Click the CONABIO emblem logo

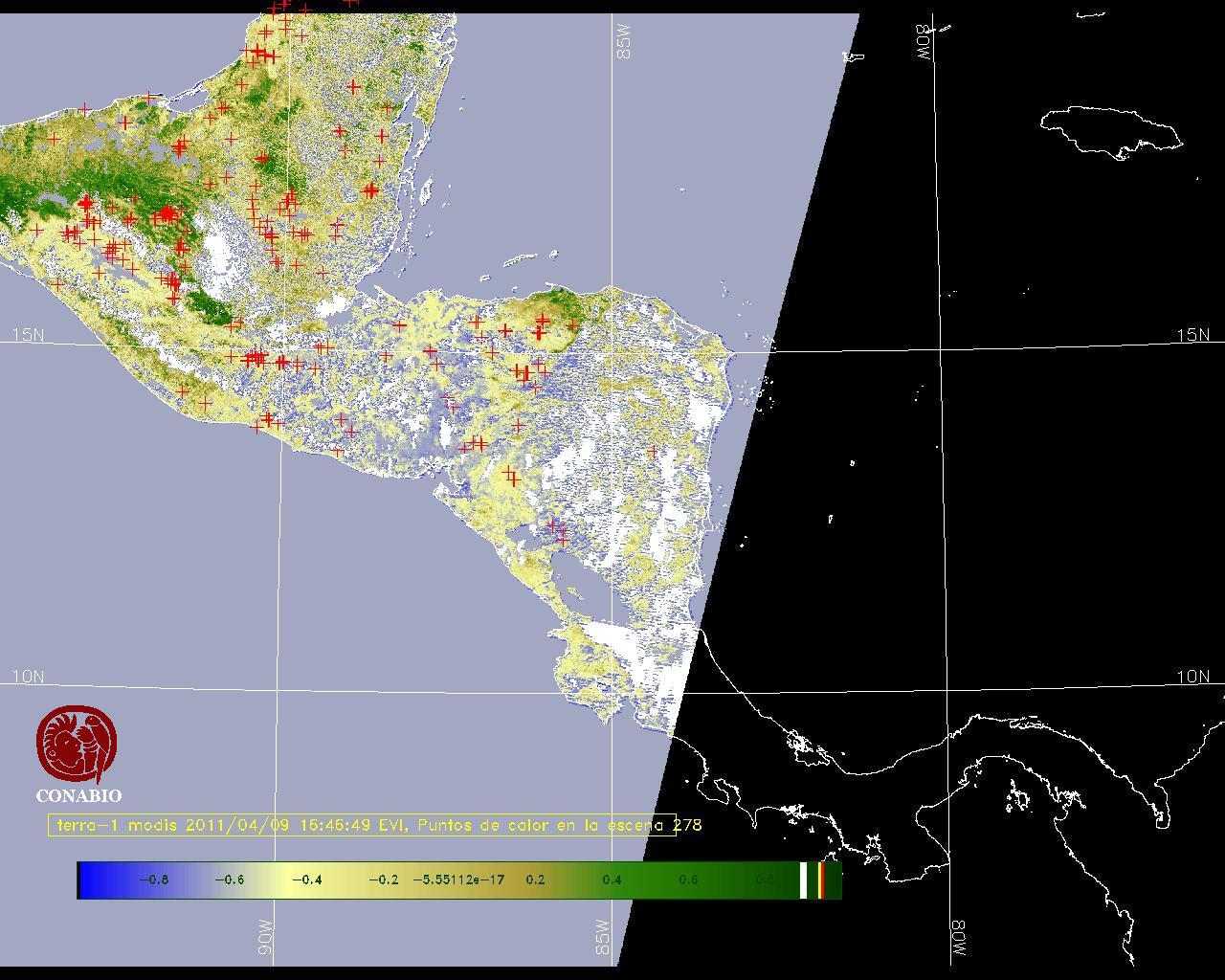point(77,745)
